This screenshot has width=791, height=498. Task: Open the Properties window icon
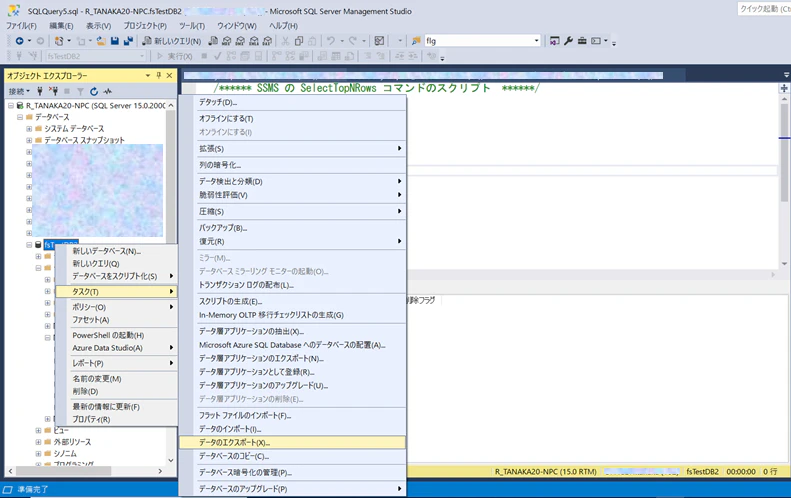coord(554,41)
